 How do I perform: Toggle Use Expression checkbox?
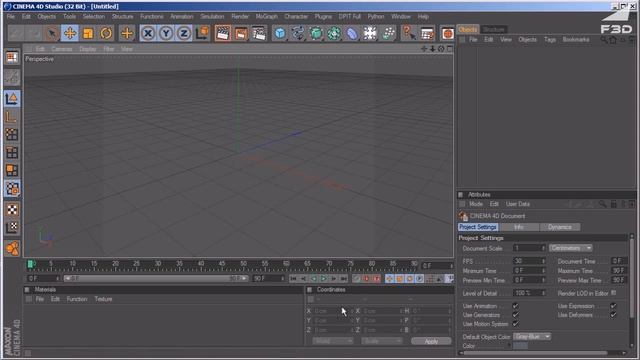coord(613,306)
